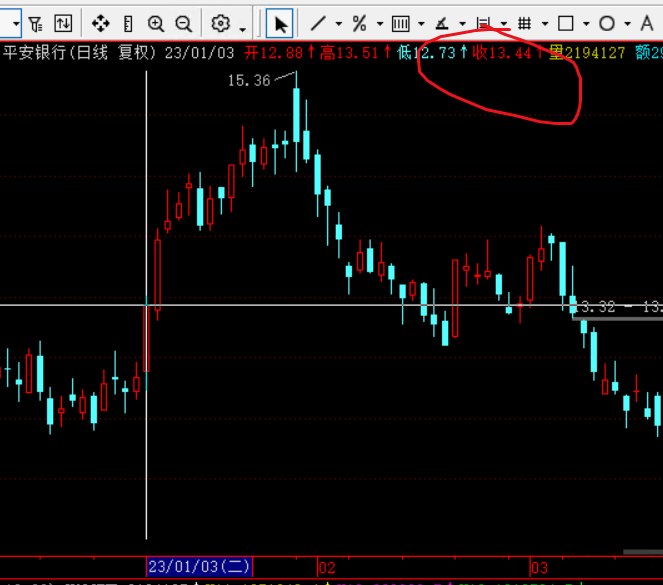Click the 02 month marker on time axis
The image size is (663, 585).
click(327, 568)
